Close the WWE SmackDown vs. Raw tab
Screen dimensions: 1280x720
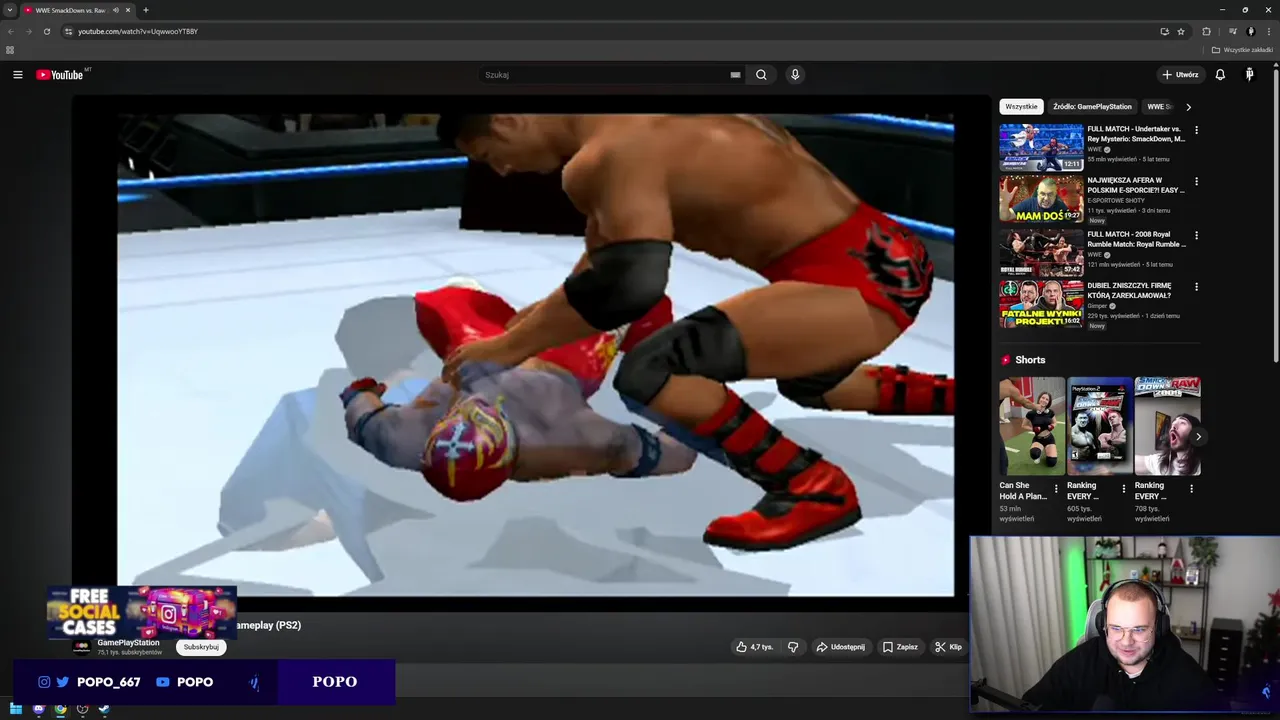[x=128, y=10]
